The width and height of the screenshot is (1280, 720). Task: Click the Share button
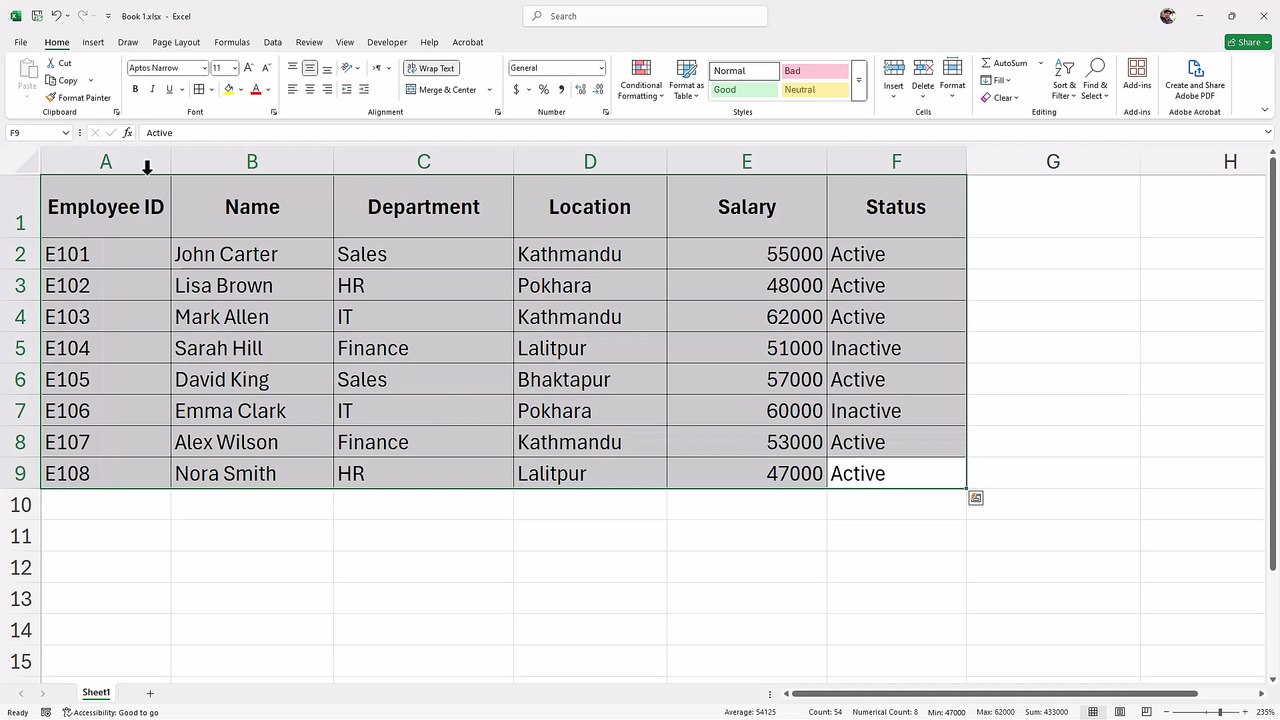tap(1247, 42)
